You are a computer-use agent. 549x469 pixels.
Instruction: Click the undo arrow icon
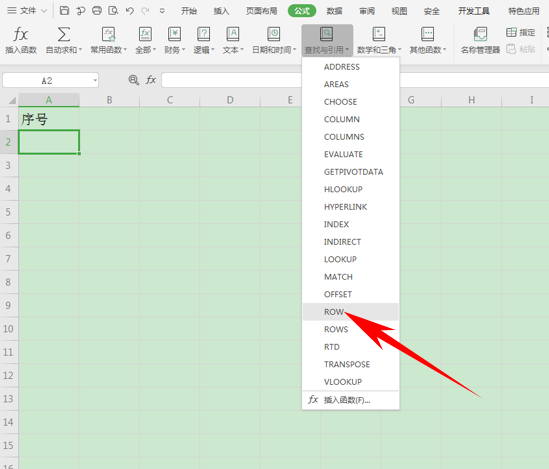click(130, 11)
